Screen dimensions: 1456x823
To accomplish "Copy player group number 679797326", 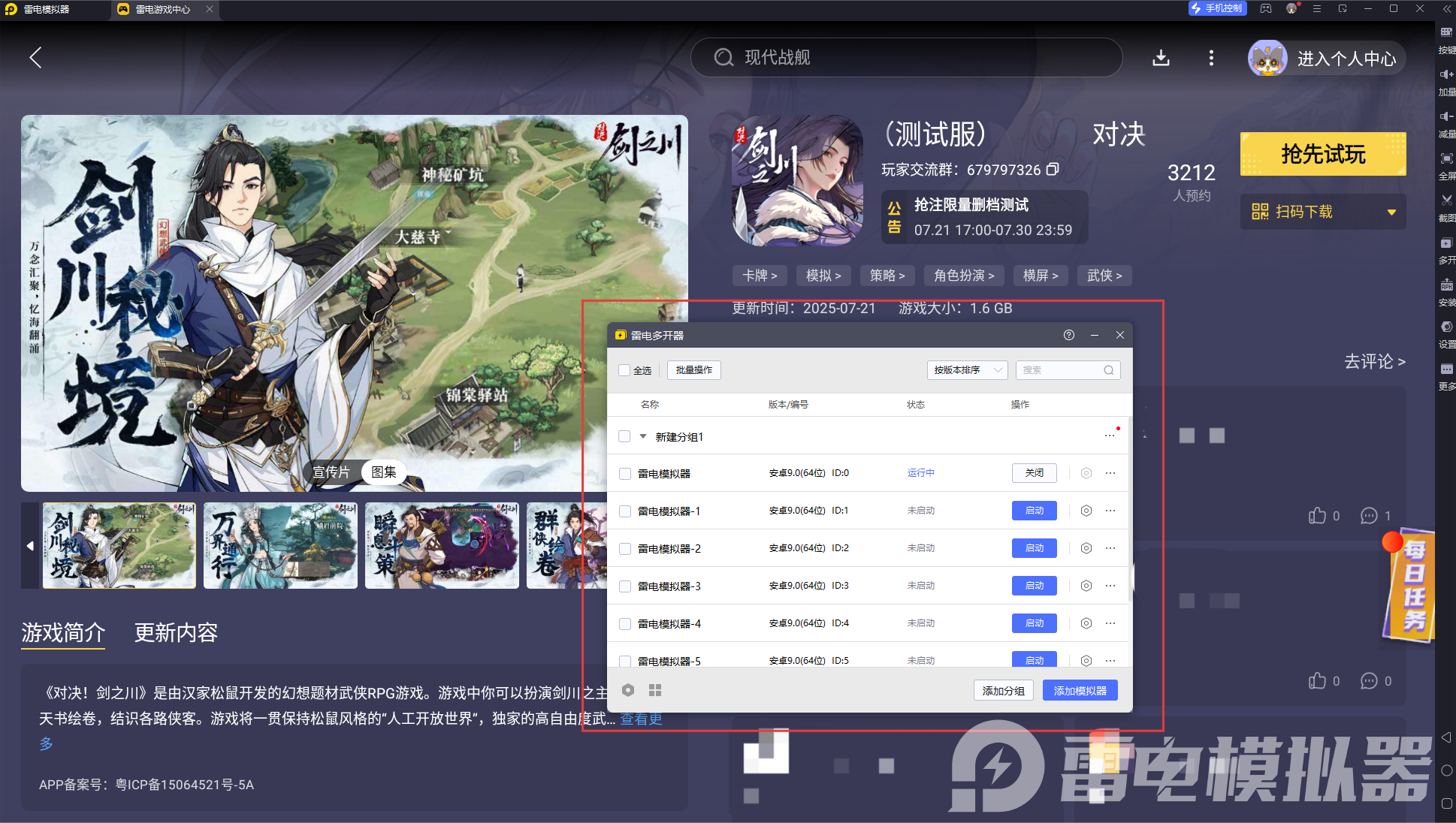I will [x=1053, y=170].
